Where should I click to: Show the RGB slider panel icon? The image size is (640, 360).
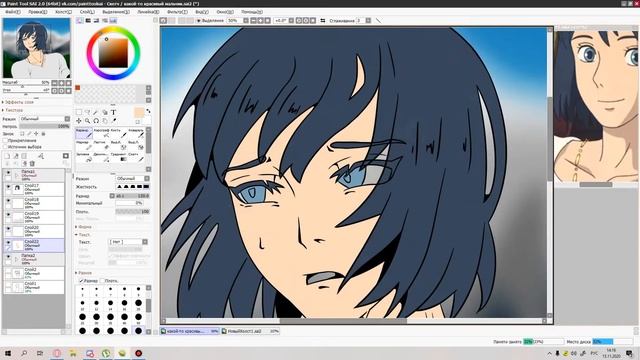[88, 20]
